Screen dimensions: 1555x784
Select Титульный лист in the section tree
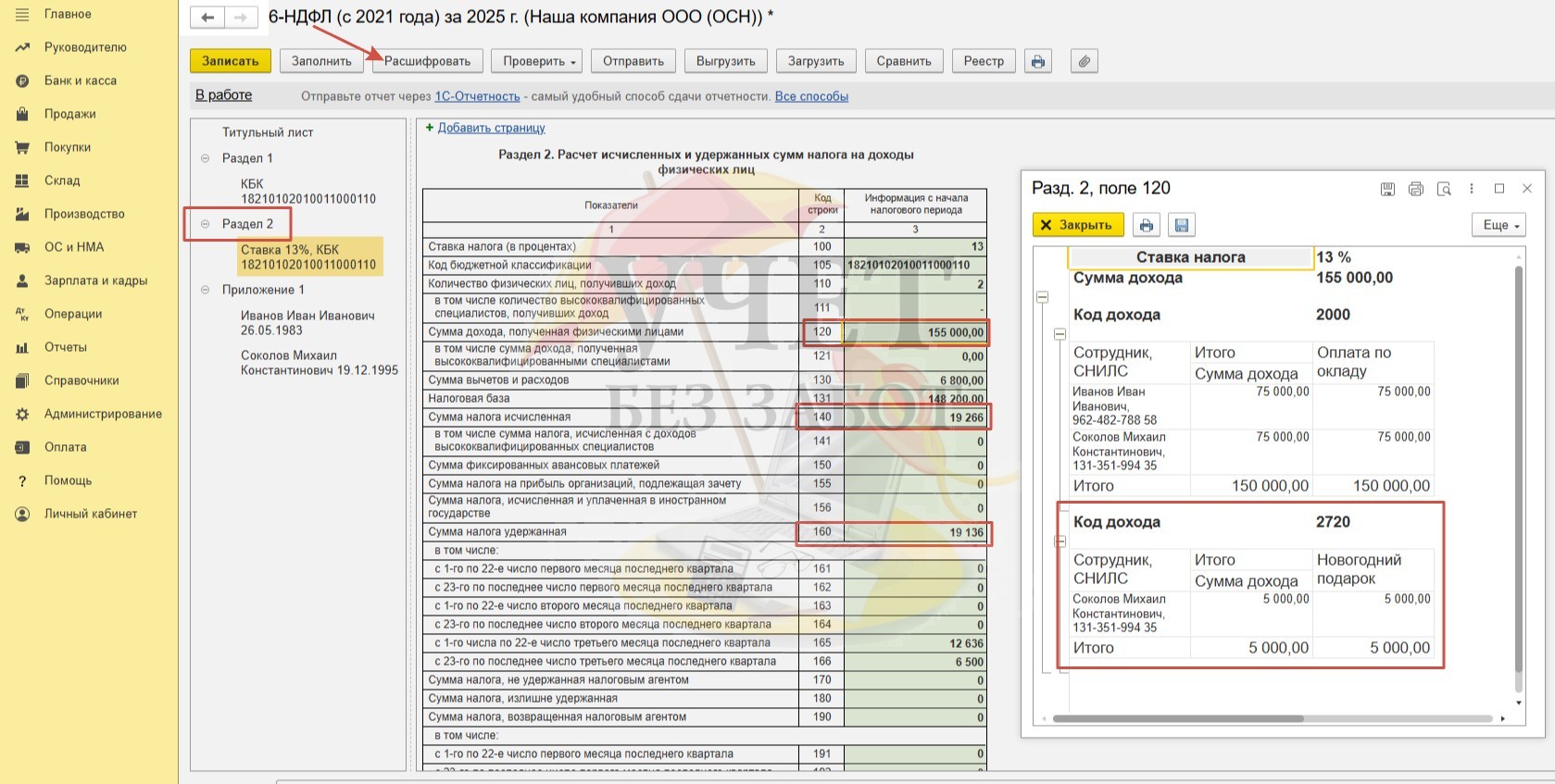coord(267,132)
